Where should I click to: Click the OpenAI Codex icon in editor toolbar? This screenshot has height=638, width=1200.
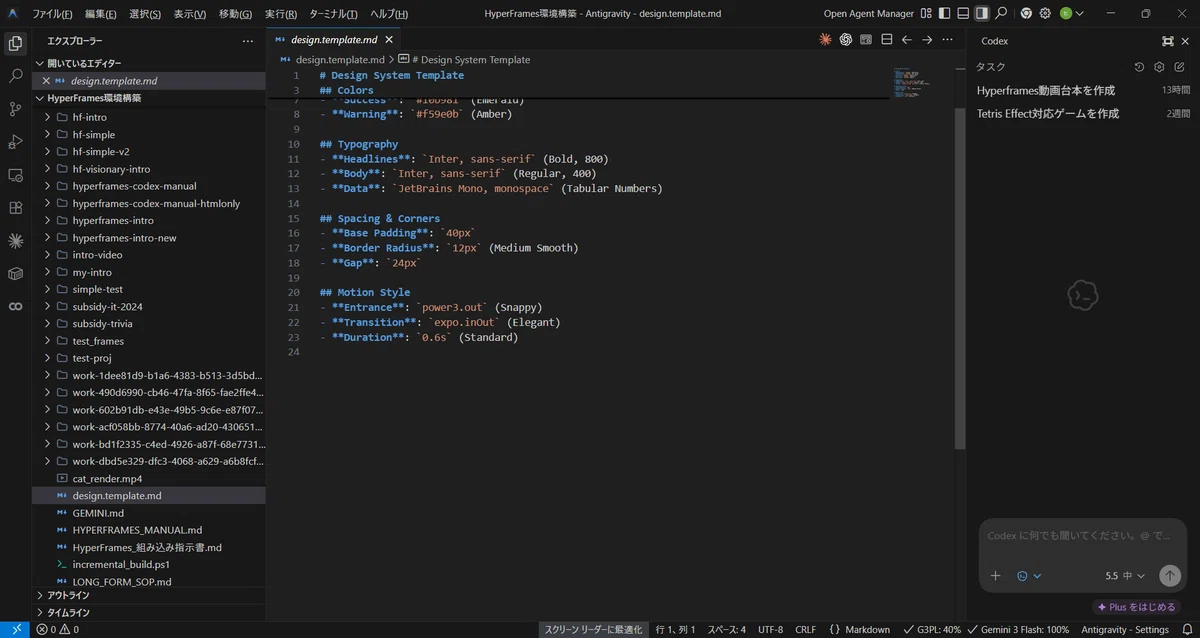tap(846, 40)
